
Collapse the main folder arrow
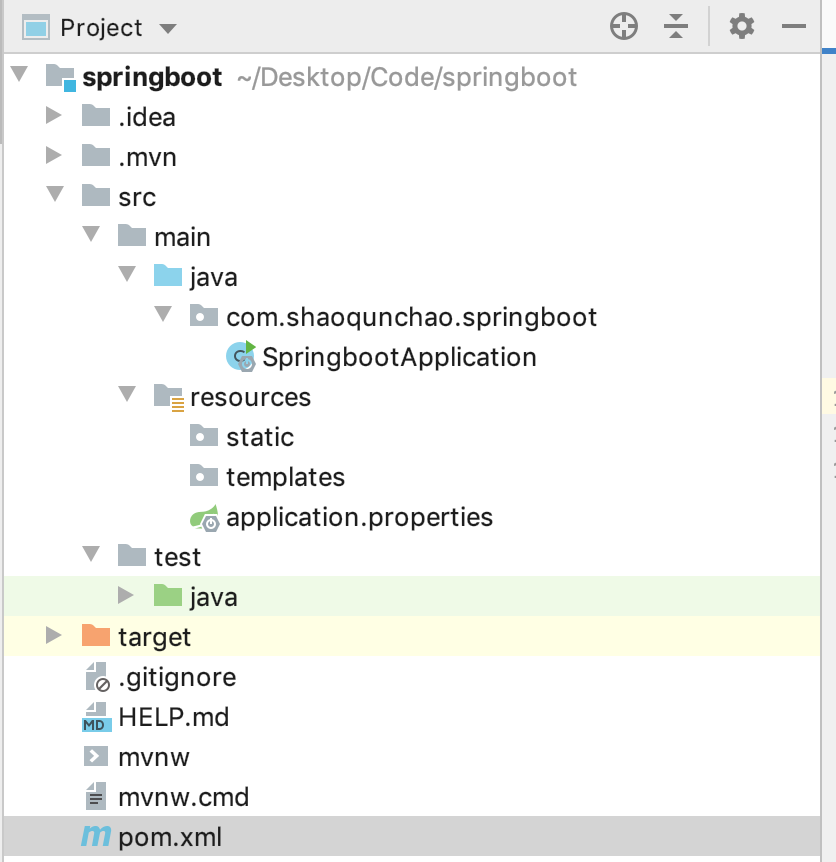click(91, 234)
